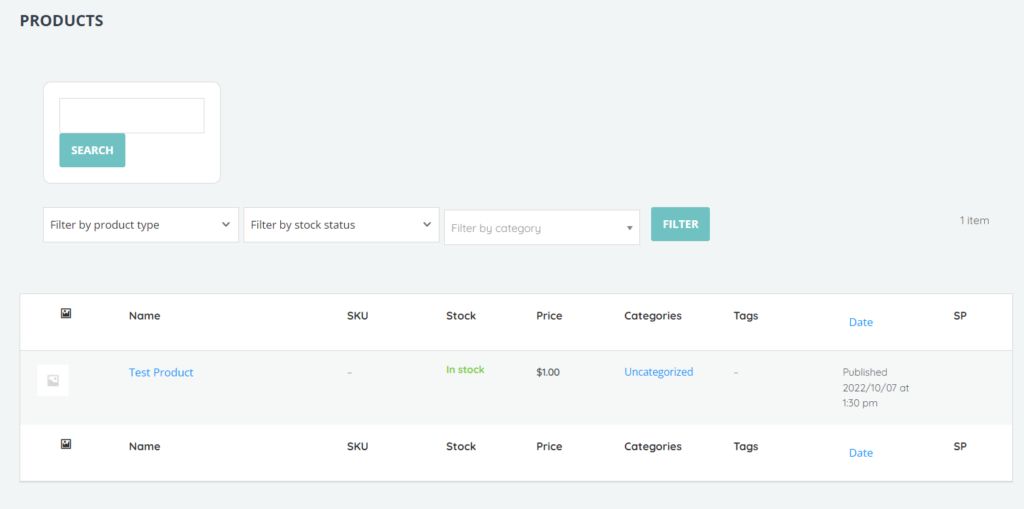Click the Categories column header
The height and width of the screenshot is (509, 1024).
pyautogui.click(x=652, y=316)
